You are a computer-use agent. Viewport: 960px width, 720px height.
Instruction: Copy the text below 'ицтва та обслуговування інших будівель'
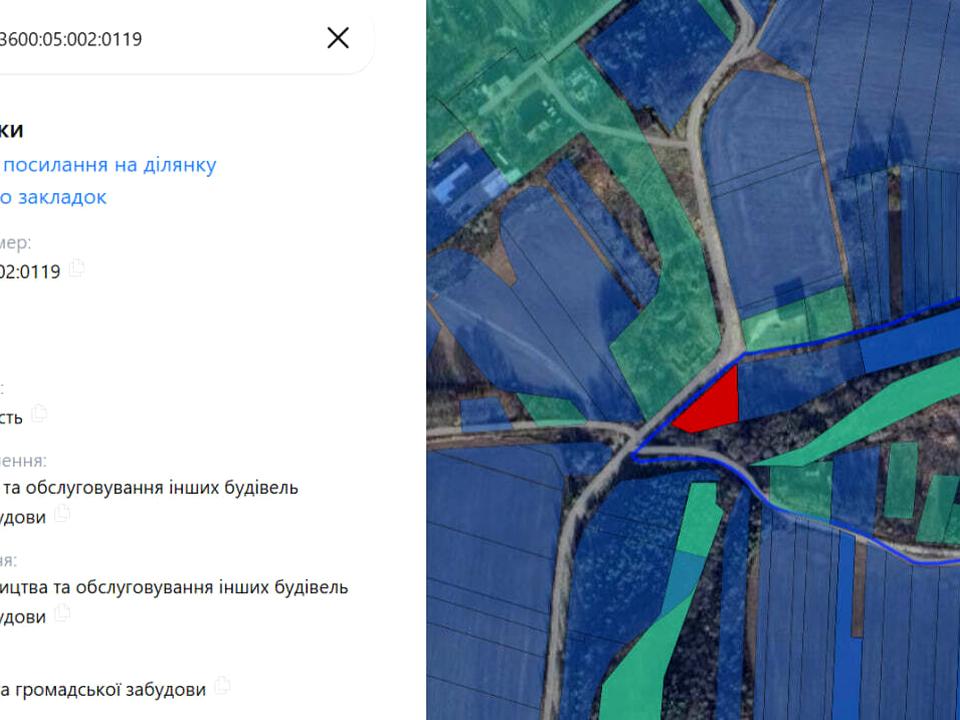tap(62, 612)
